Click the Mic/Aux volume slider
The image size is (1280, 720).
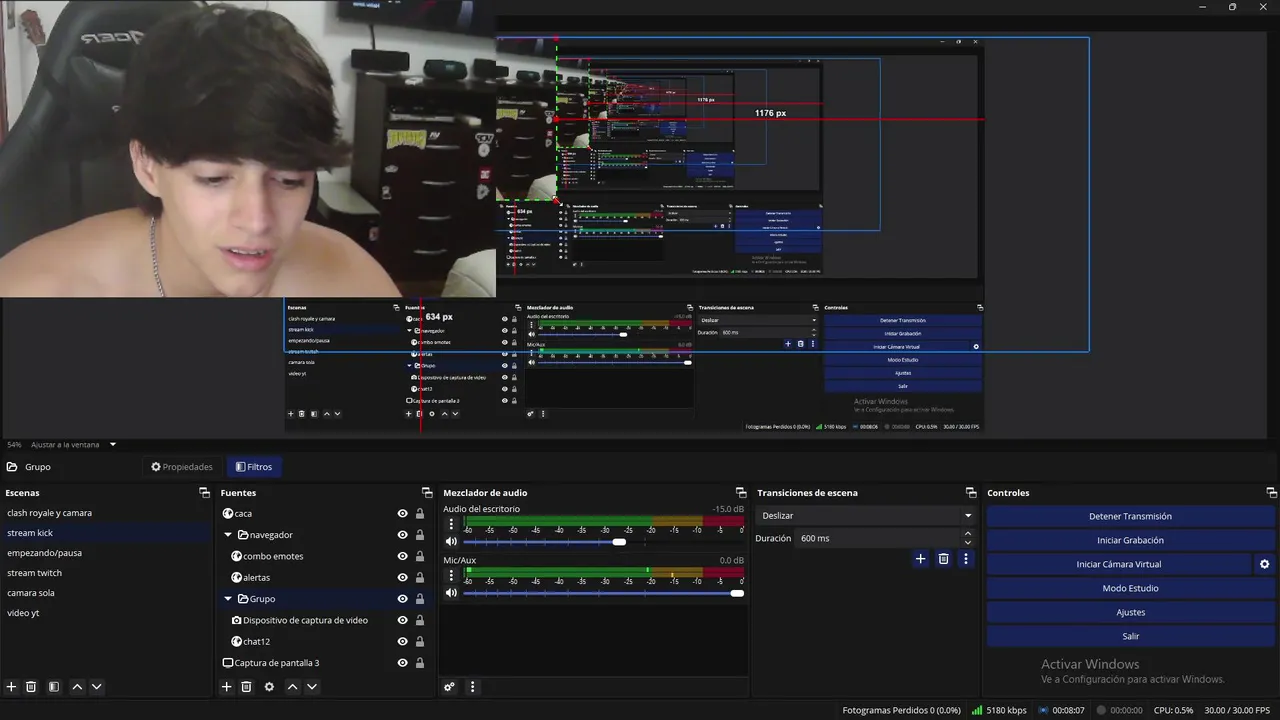pyautogui.click(x=603, y=593)
